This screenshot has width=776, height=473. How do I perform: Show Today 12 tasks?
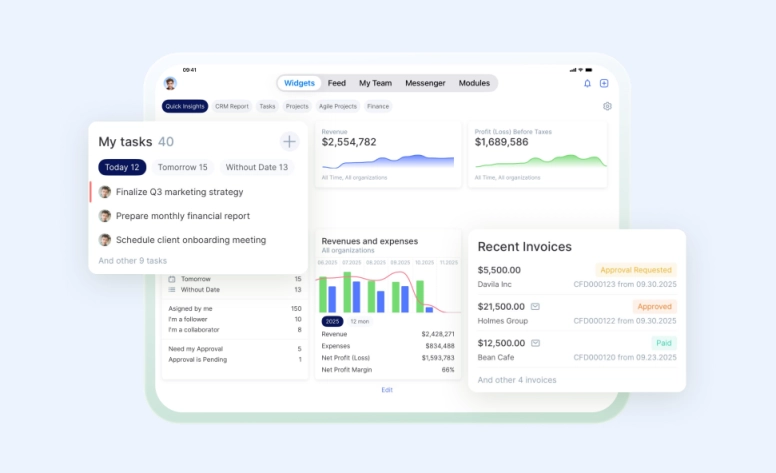pyautogui.click(x=122, y=167)
